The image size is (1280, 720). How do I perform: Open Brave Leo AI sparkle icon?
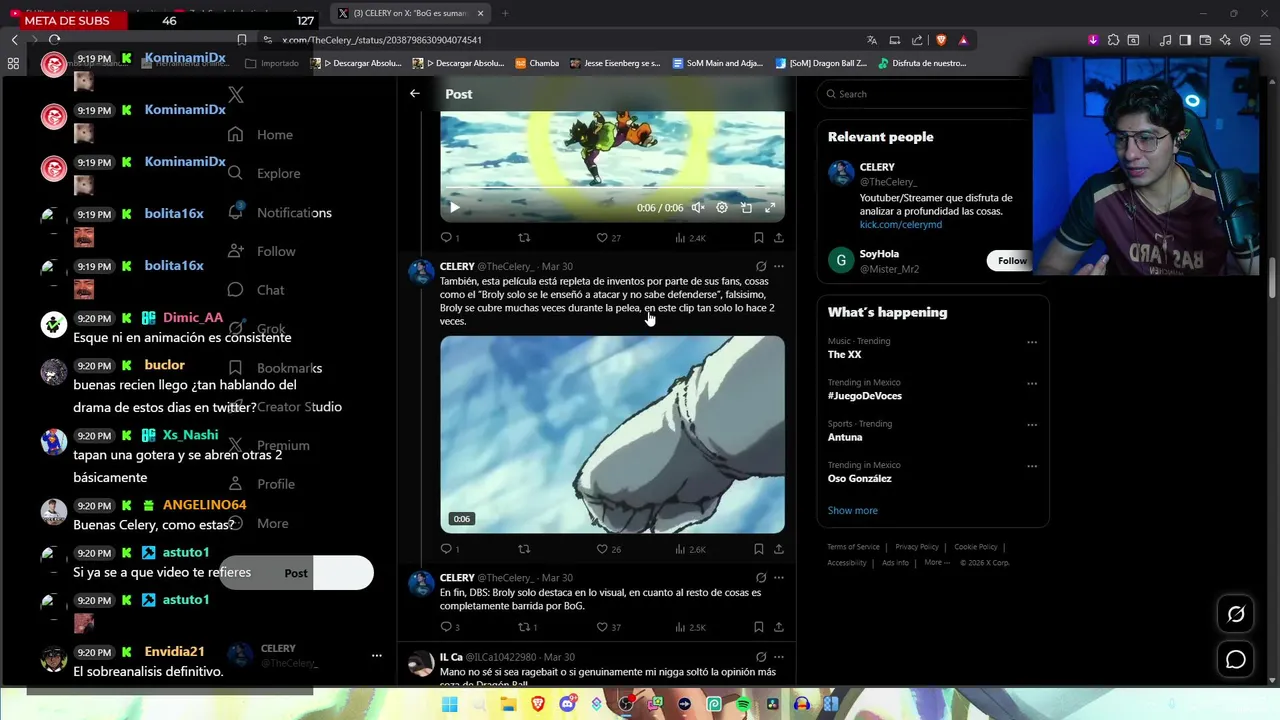point(1225,40)
